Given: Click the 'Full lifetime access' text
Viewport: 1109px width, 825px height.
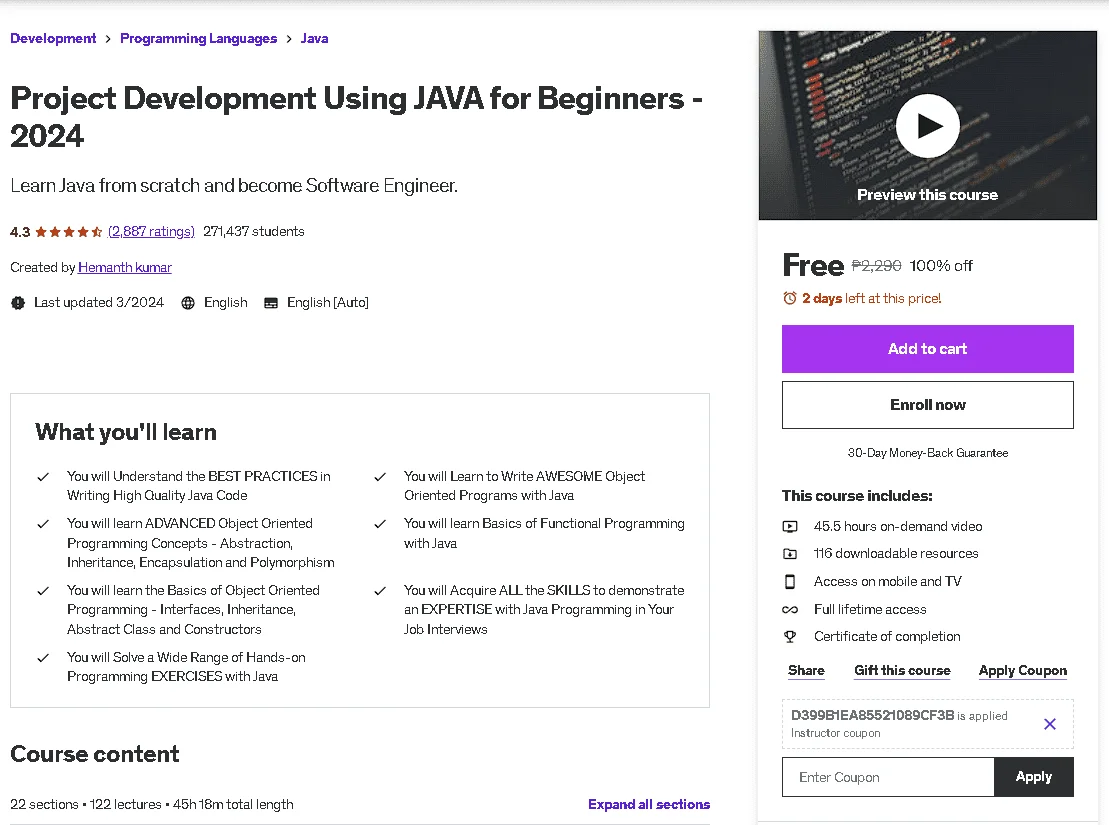Looking at the screenshot, I should tap(870, 609).
